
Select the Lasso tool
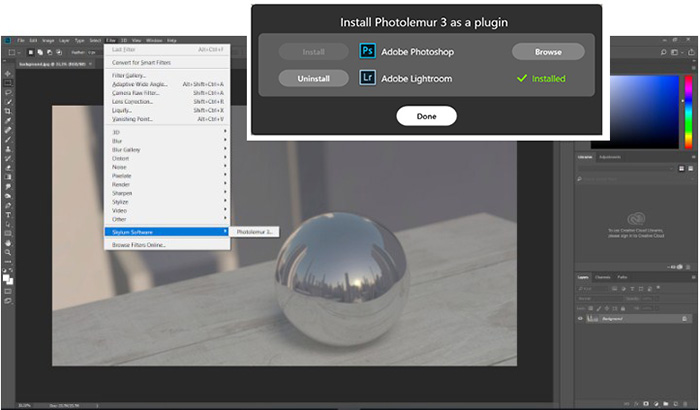[x=8, y=92]
